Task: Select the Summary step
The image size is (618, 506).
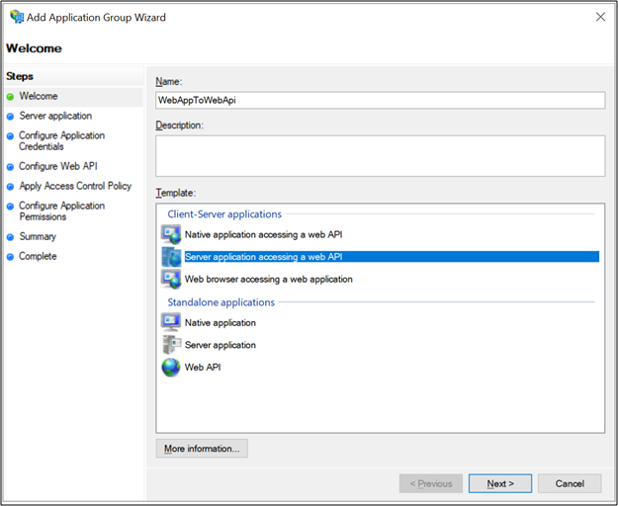Action: point(38,236)
